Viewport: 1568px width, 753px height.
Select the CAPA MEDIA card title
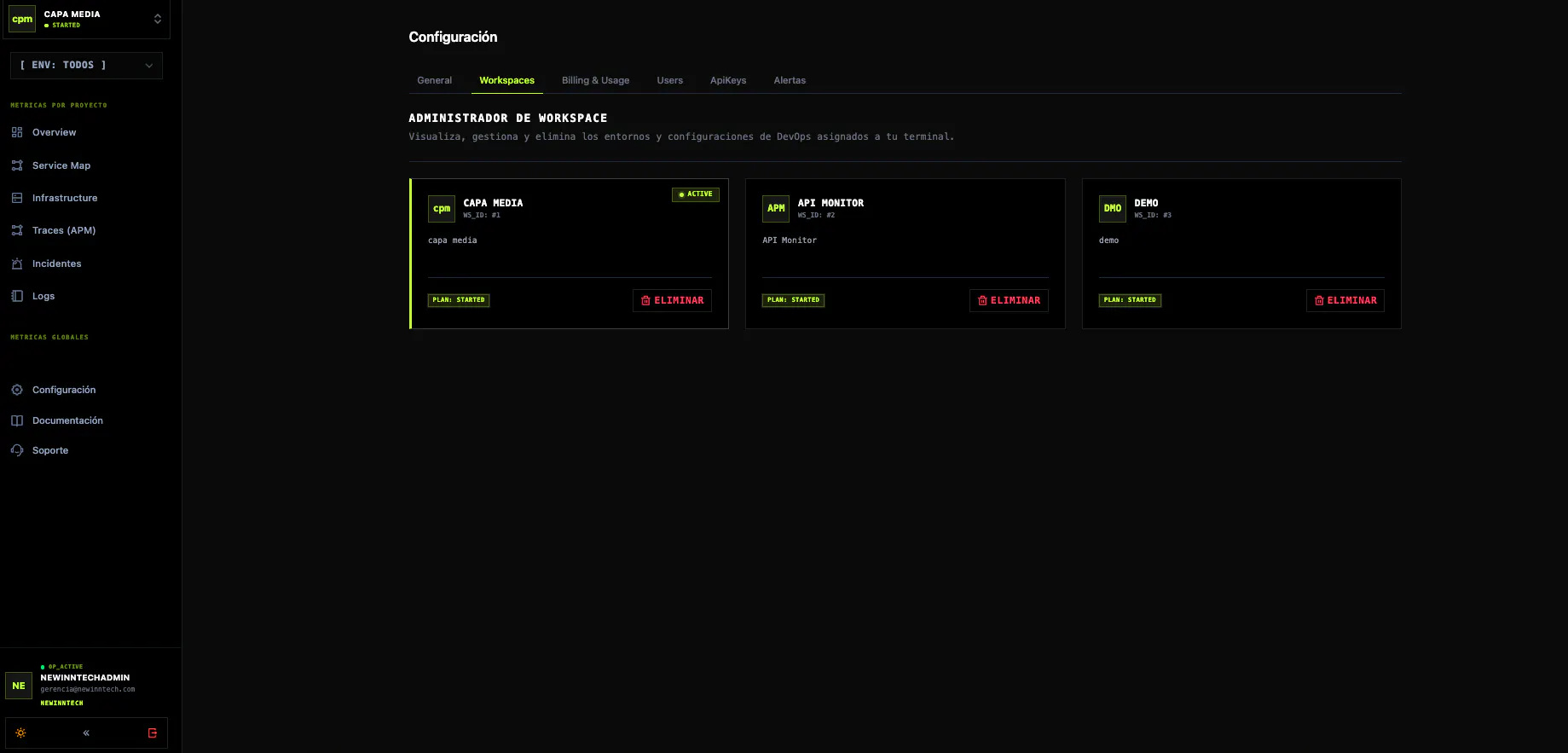pos(494,203)
